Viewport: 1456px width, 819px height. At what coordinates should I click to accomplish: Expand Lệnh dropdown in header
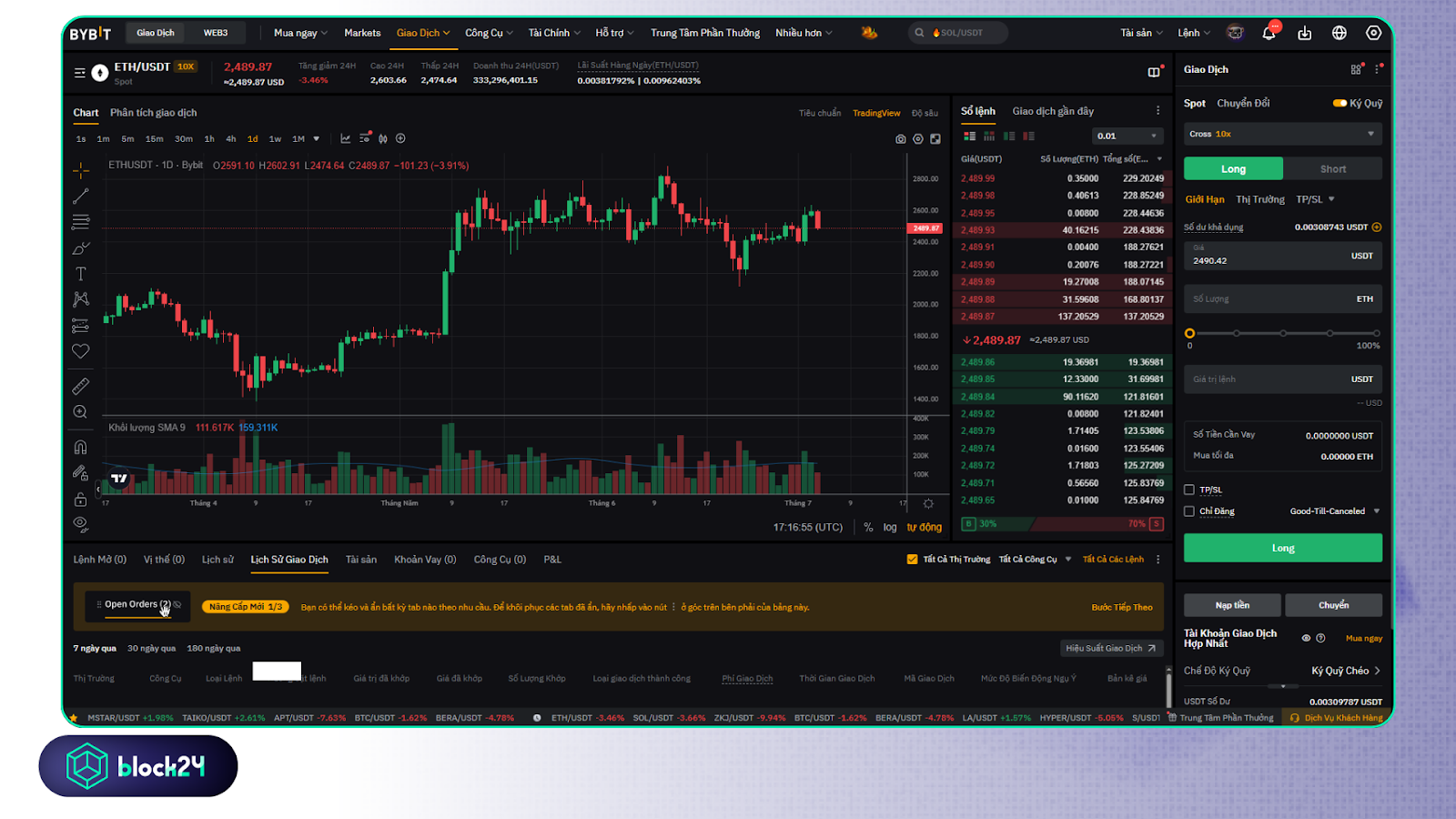click(1194, 33)
